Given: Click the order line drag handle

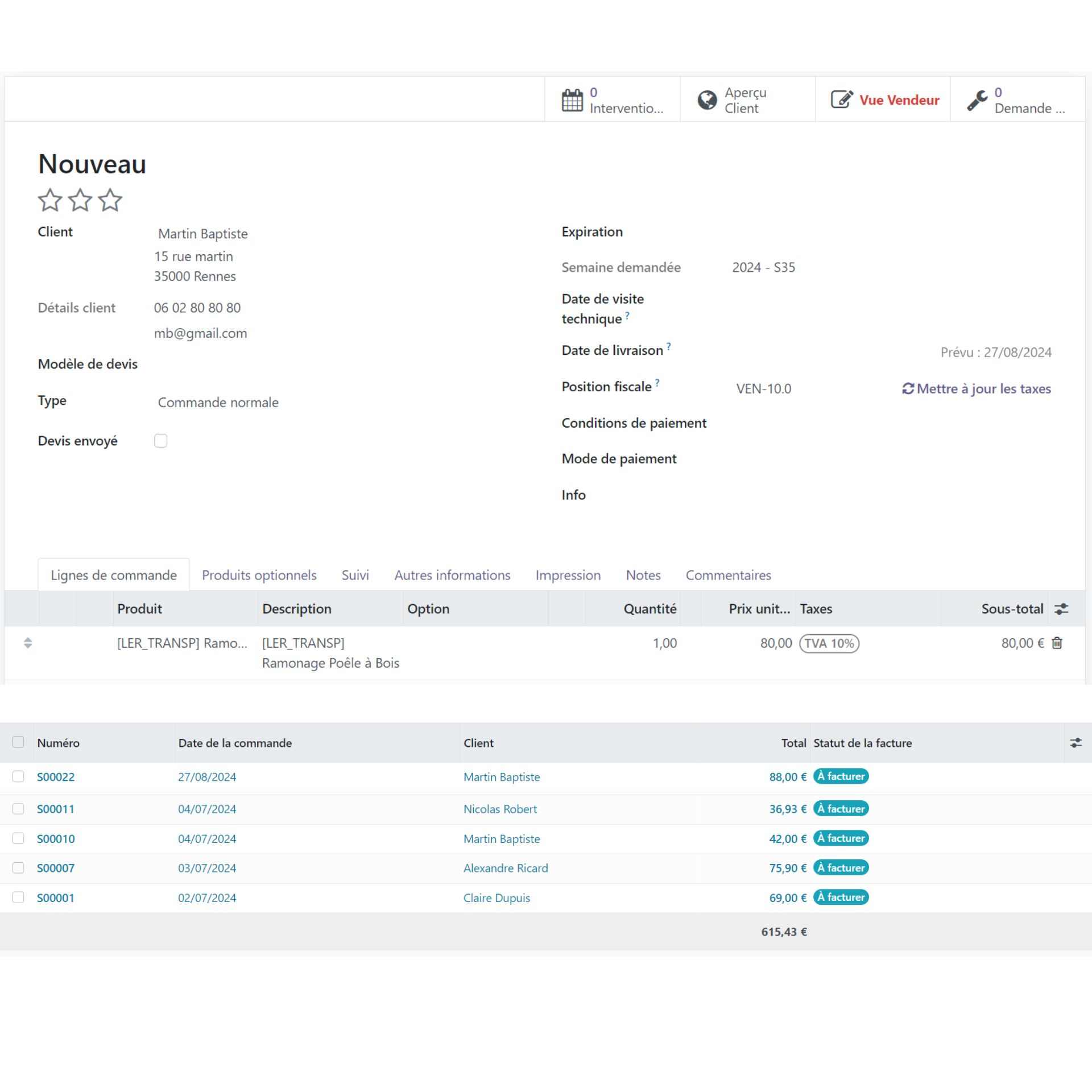Looking at the screenshot, I should tap(28, 643).
